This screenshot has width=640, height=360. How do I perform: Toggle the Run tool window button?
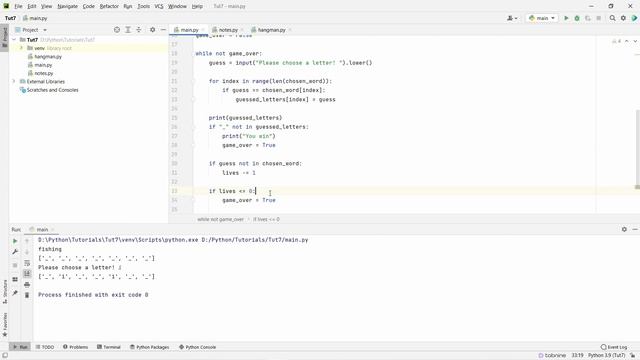20,347
